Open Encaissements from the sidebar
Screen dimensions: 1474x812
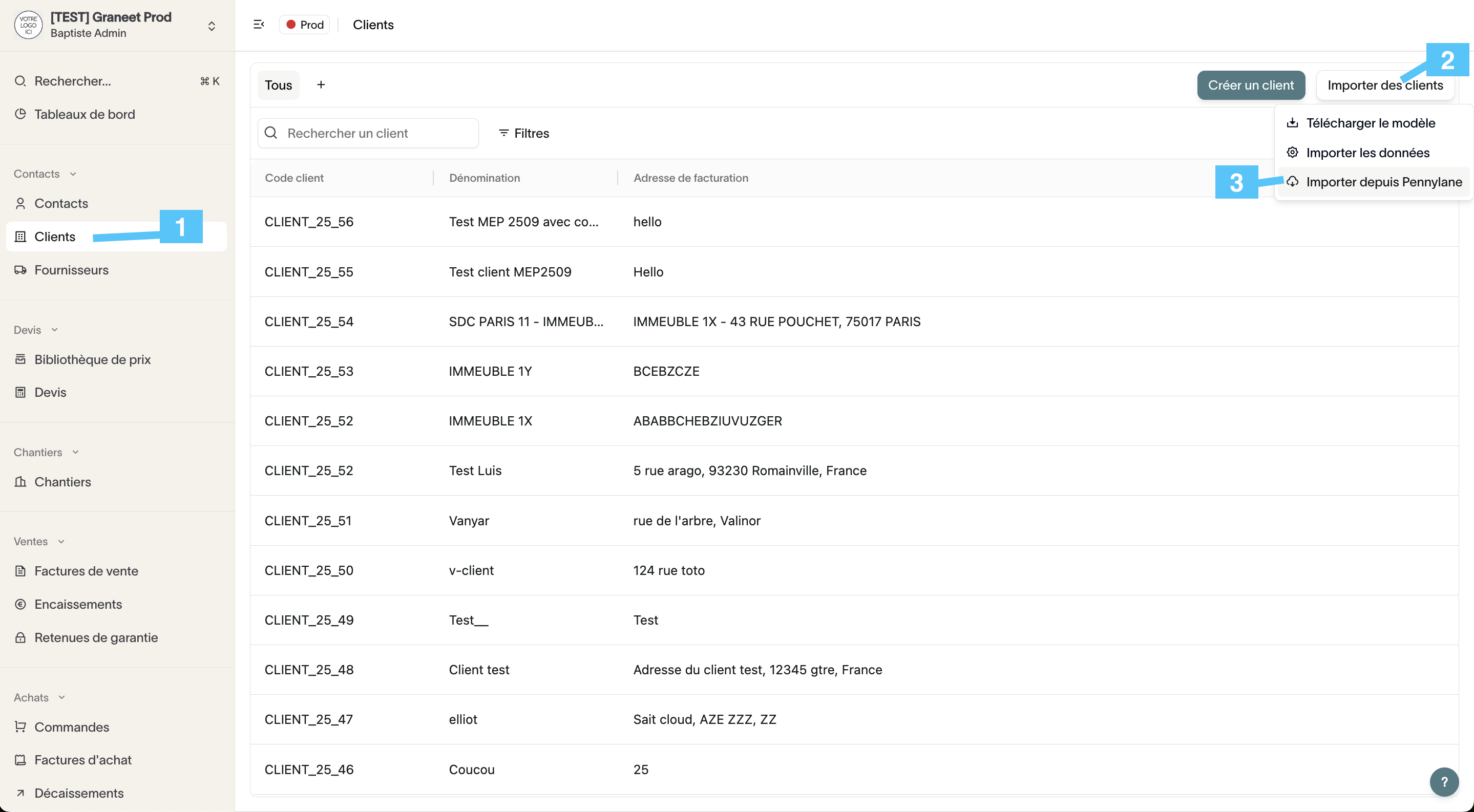pos(78,604)
